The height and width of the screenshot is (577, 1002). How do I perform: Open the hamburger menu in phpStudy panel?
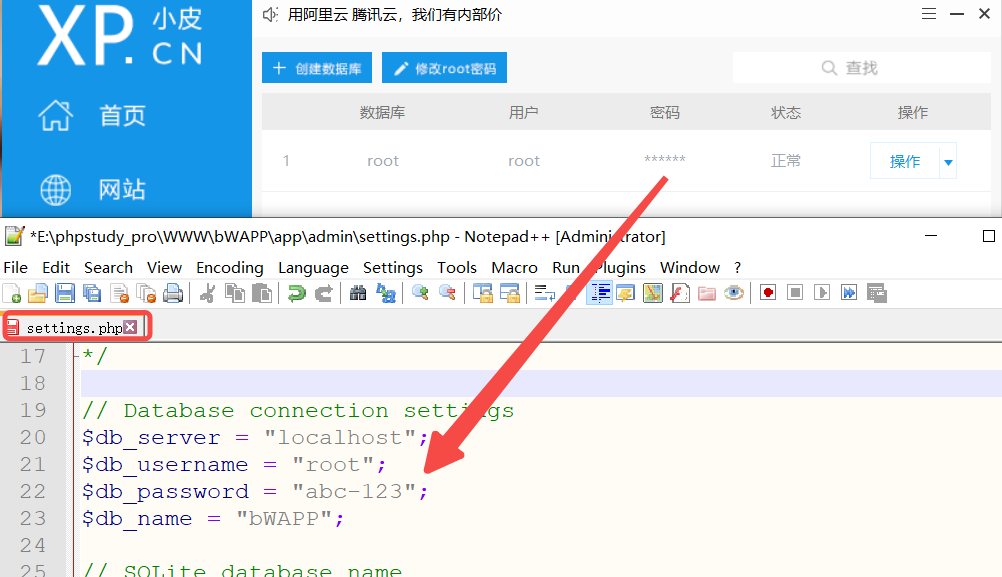click(x=930, y=14)
